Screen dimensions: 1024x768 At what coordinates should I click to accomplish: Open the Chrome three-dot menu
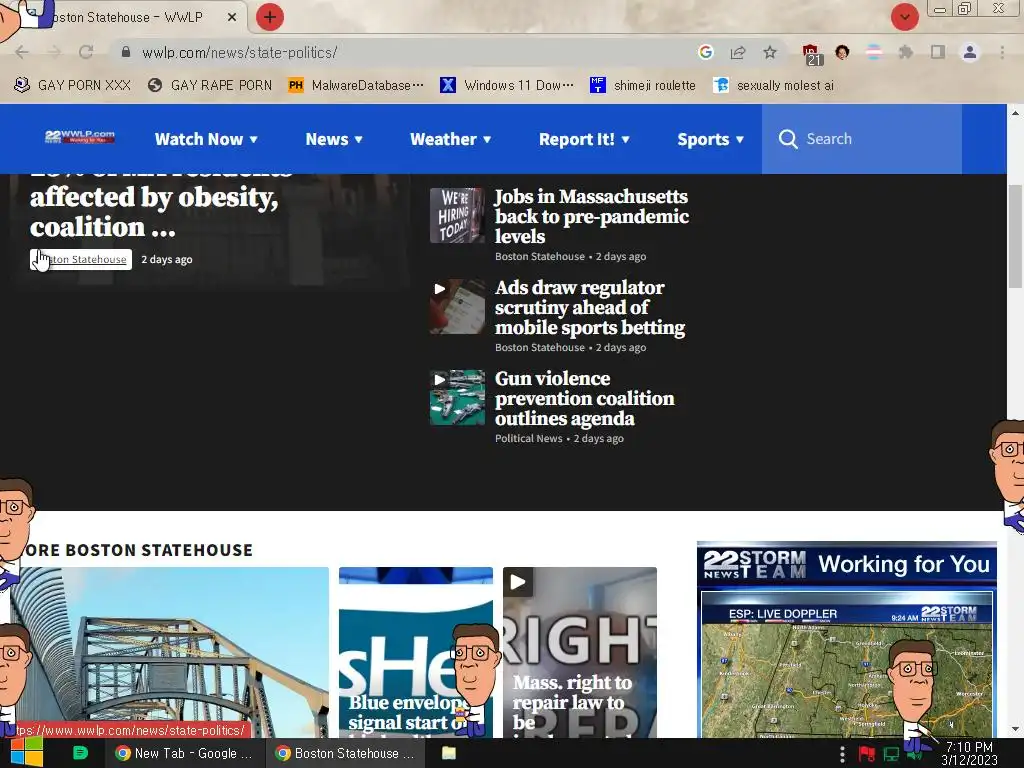tap(1002, 52)
